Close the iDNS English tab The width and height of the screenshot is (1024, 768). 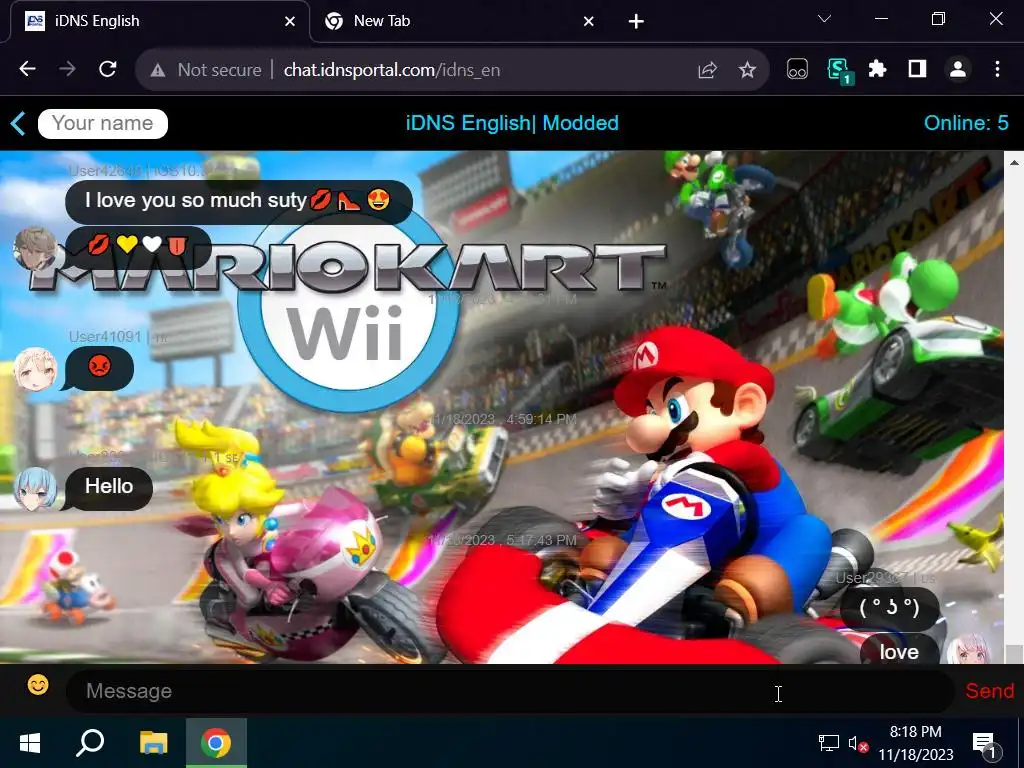point(290,22)
